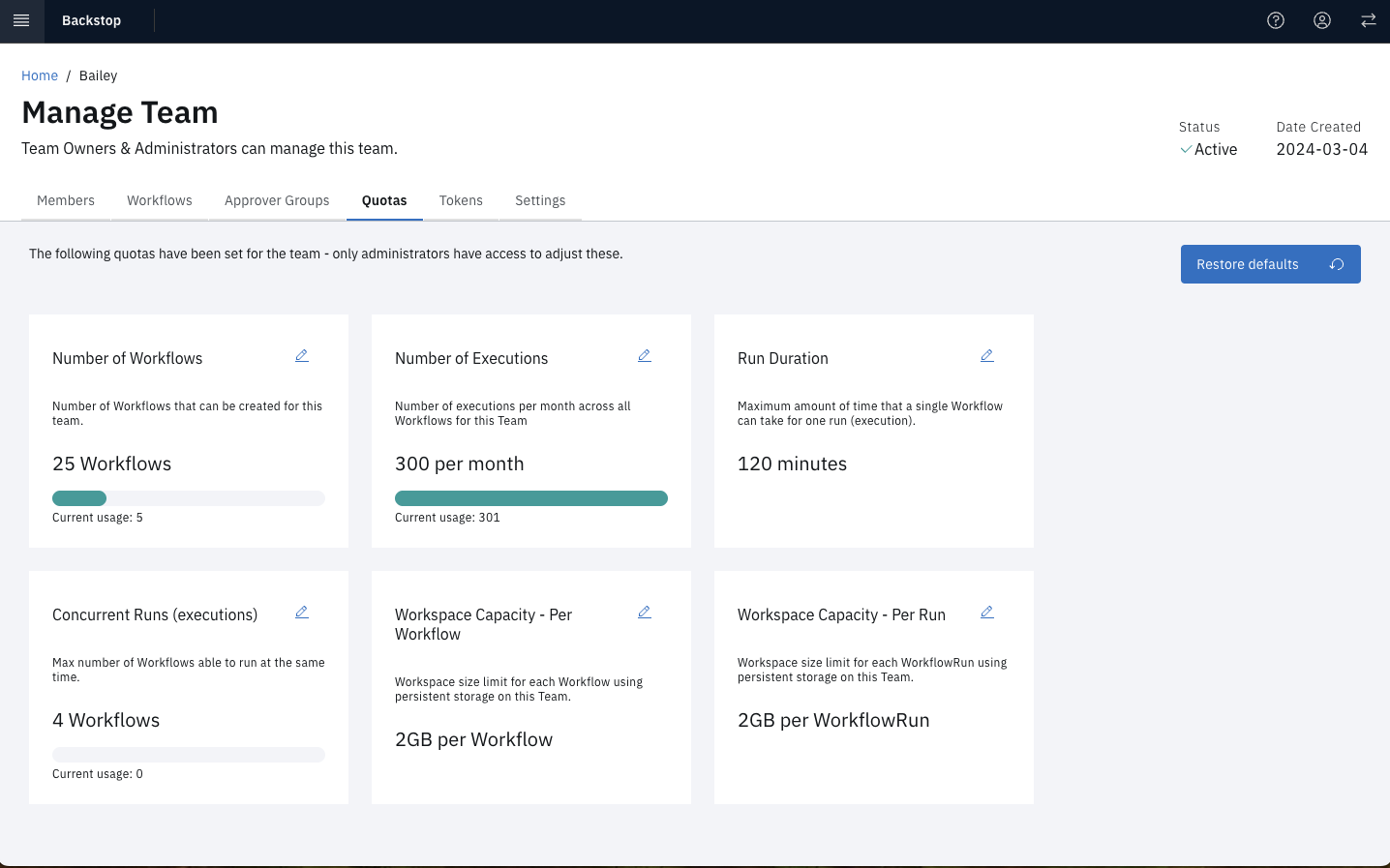Edit Workspace Capacity Per Workflow quota
This screenshot has width=1390, height=868.
(645, 613)
